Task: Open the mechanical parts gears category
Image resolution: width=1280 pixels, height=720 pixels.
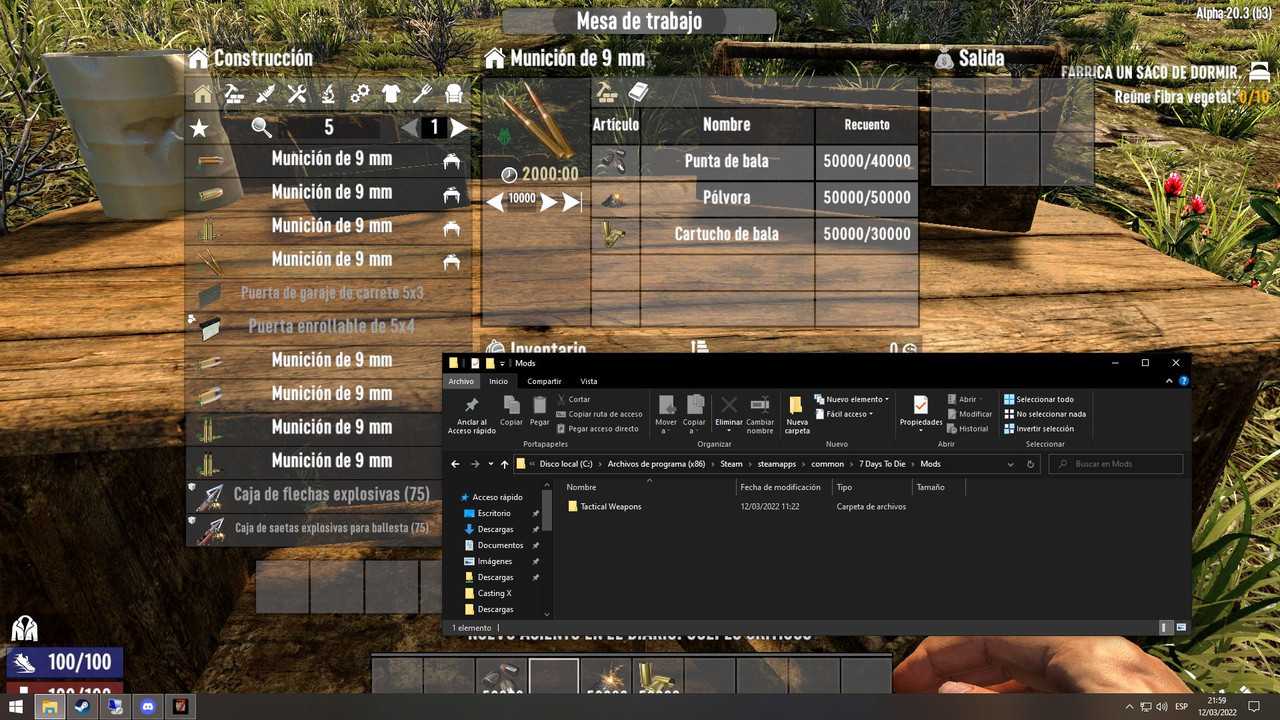Action: pyautogui.click(x=360, y=94)
